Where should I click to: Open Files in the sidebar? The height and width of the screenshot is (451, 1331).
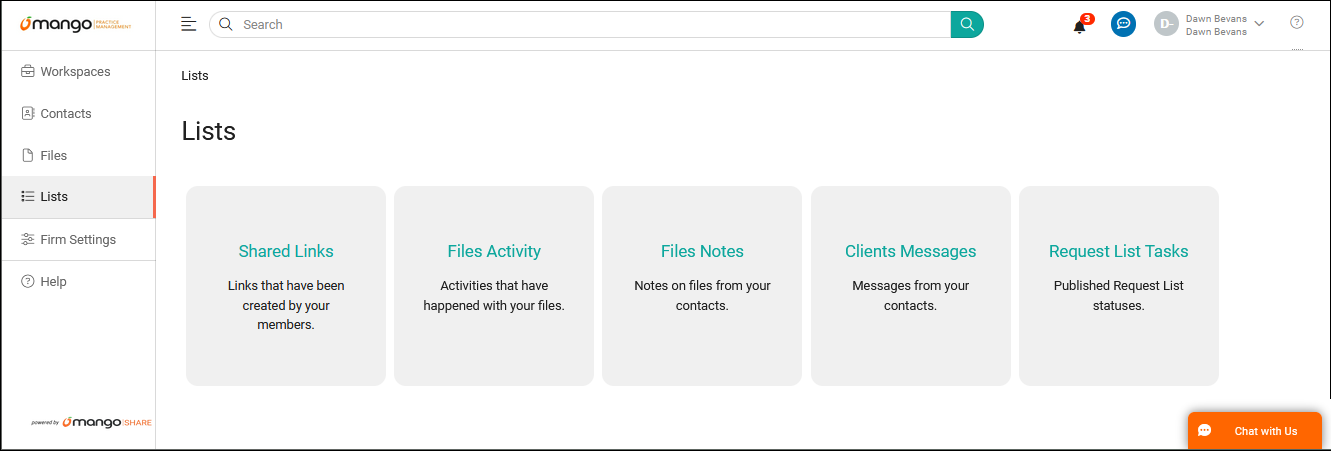pyautogui.click(x=54, y=156)
